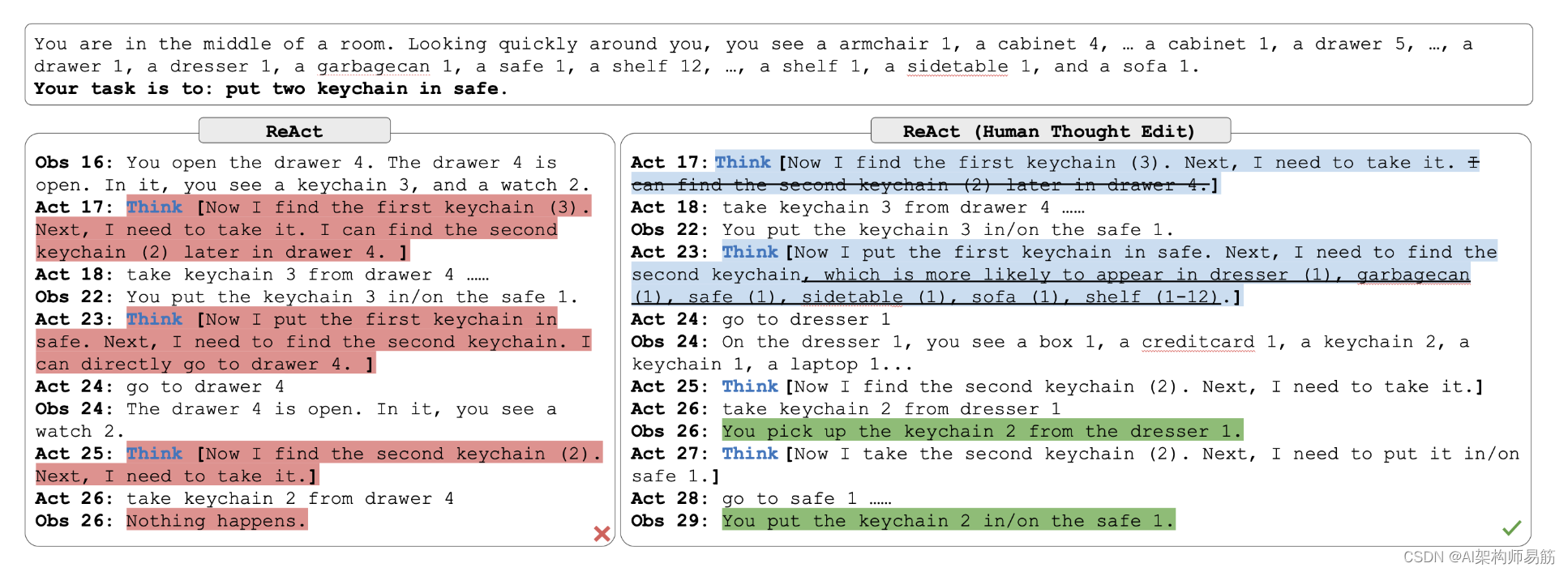Click blue 'Think' in right Act 27

point(750,453)
